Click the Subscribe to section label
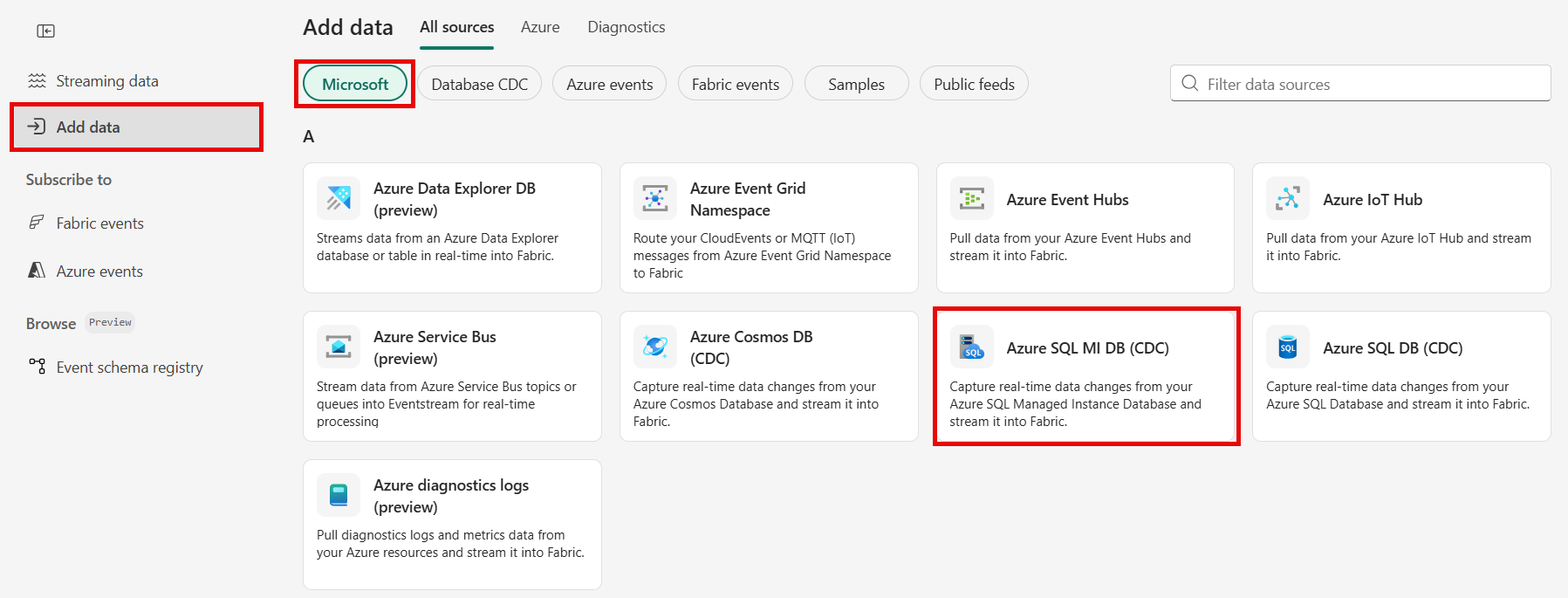Screen dimensions: 1568x598 point(69,180)
